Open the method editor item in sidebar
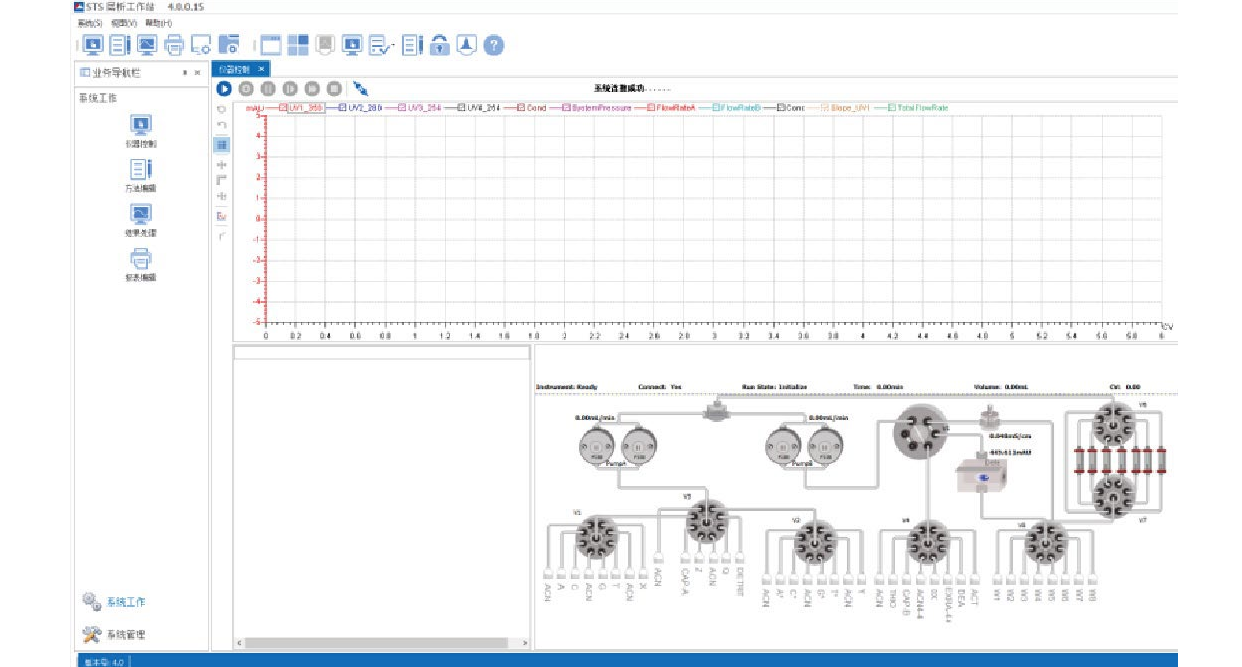This screenshot has height=667, width=1242. pos(141,175)
